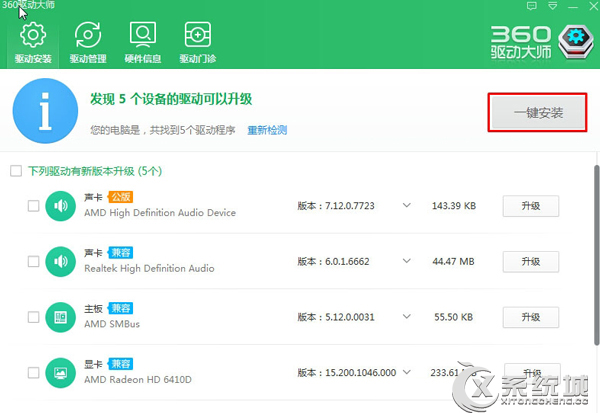Click the 兼容 tag on the AMD SMBus row
This screenshot has width=600, height=413.
pyautogui.click(x=120, y=308)
